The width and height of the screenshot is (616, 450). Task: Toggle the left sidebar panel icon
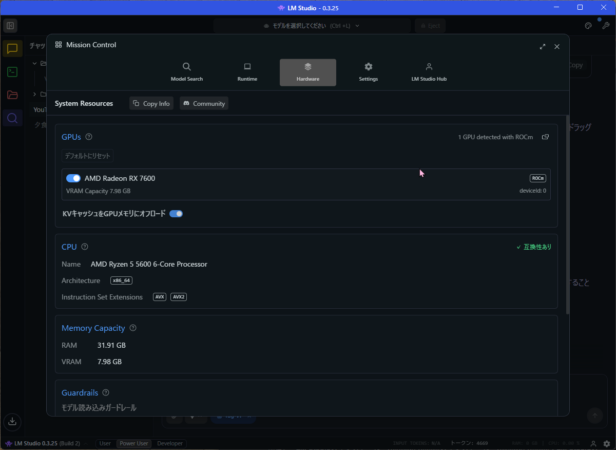[11, 26]
